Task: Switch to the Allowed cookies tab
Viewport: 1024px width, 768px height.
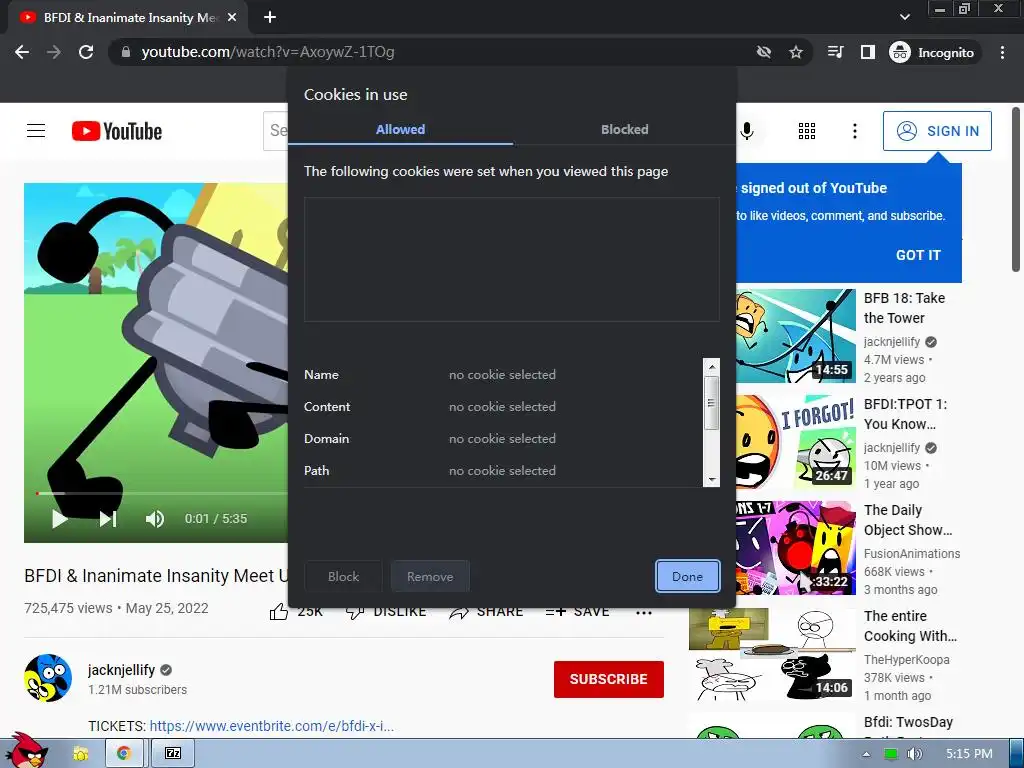Action: (x=400, y=129)
